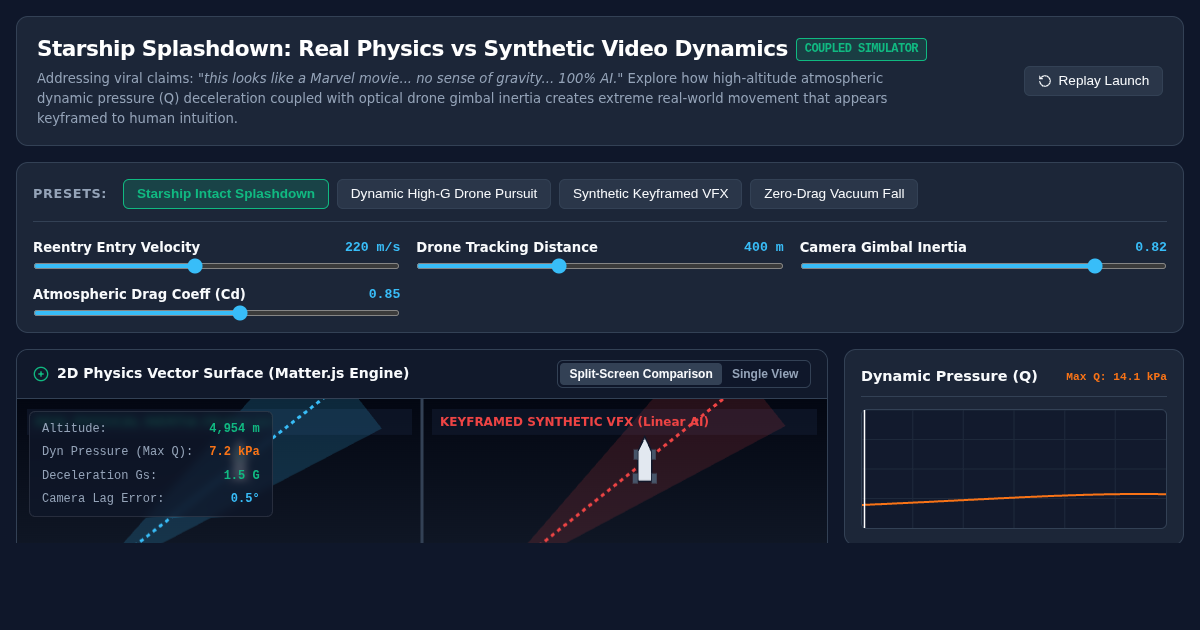This screenshot has height=630, width=1200.
Task: Click the 0.85 drag coefficient value
Action: tap(384, 294)
